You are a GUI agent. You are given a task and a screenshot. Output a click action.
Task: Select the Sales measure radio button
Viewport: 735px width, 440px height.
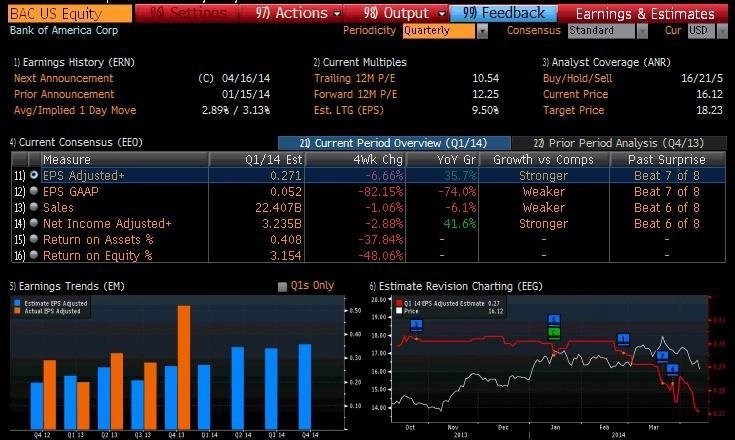click(34, 207)
